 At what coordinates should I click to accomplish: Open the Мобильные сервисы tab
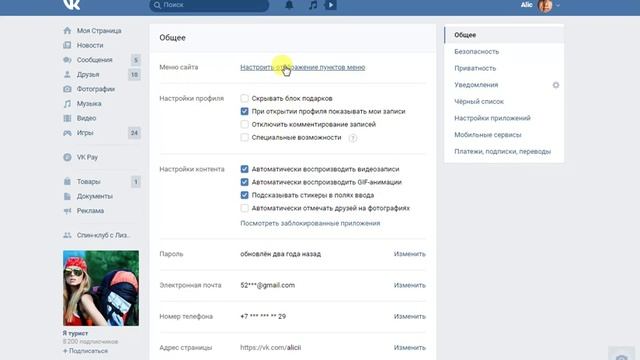pyautogui.click(x=504, y=135)
